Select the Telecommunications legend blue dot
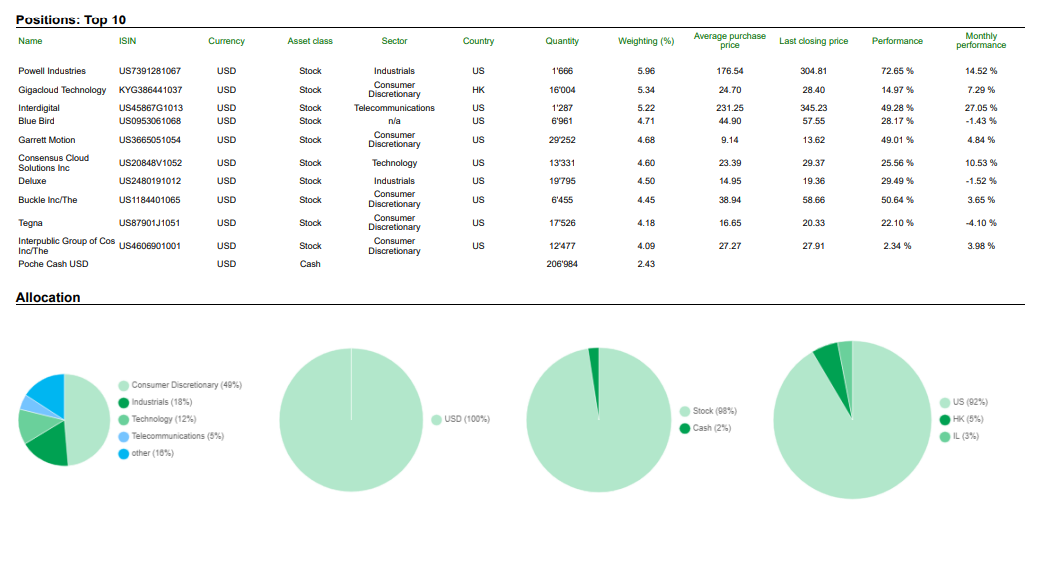 123,436
